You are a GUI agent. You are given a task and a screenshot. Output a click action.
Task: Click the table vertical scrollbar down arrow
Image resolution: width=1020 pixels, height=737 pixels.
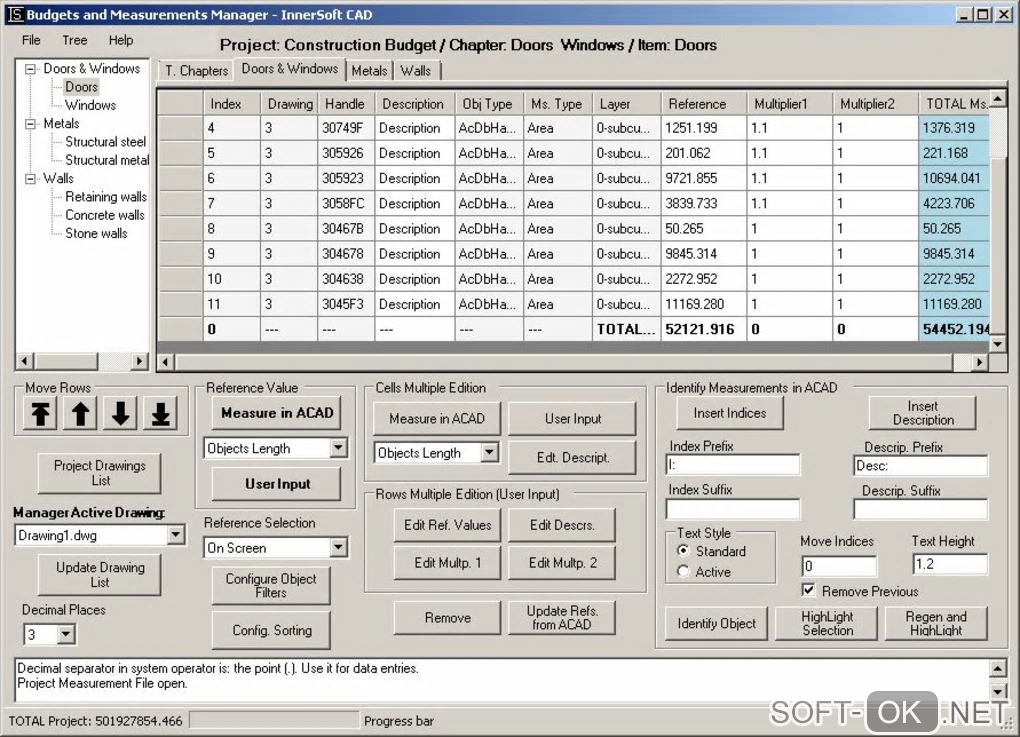[x=997, y=344]
